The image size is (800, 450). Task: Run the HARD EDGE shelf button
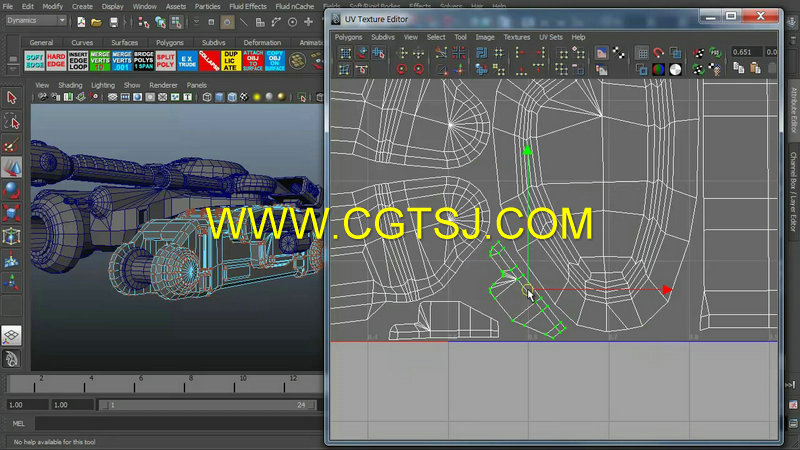(56, 61)
